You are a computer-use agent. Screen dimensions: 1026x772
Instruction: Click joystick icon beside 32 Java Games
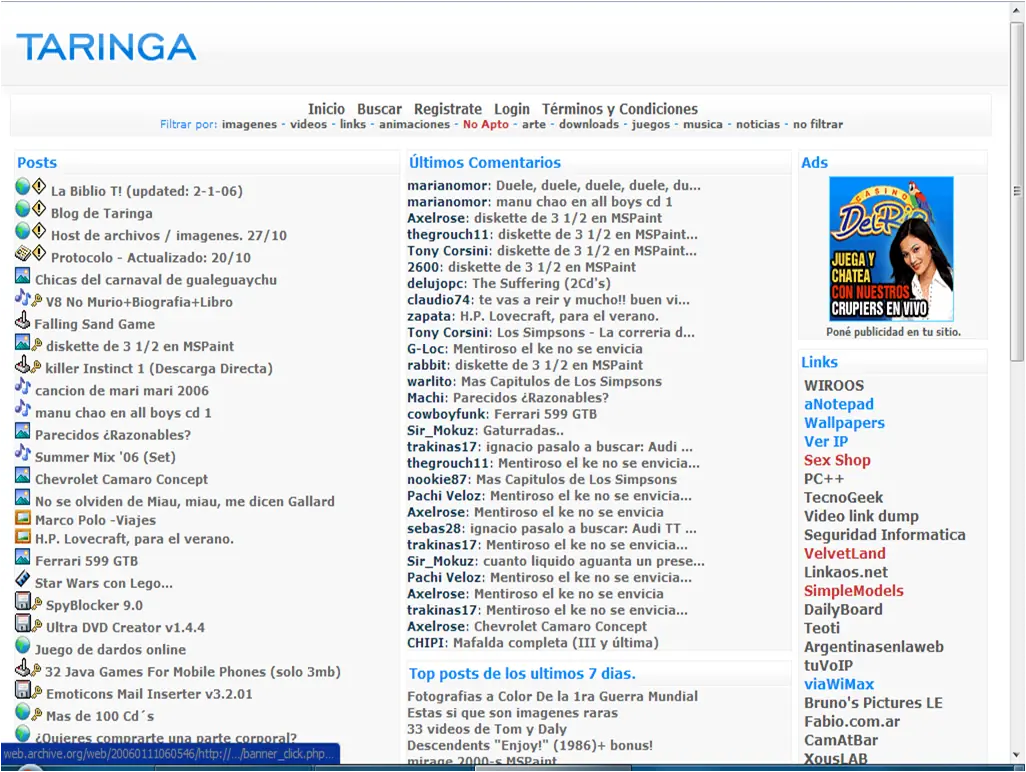[x=23, y=669]
